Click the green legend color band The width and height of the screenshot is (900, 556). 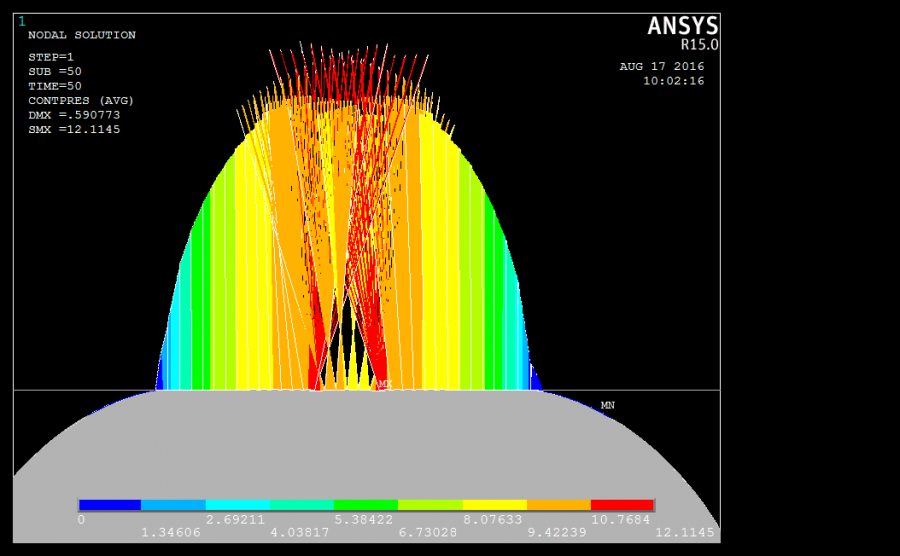(x=366, y=505)
